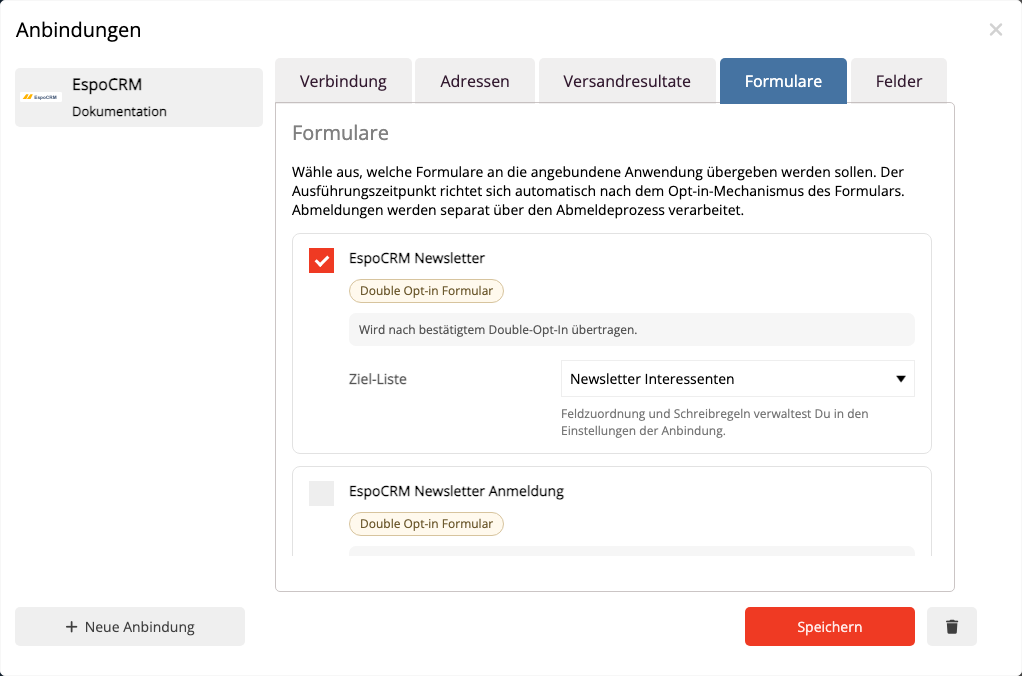Open the Dokumentation link

[x=119, y=111]
